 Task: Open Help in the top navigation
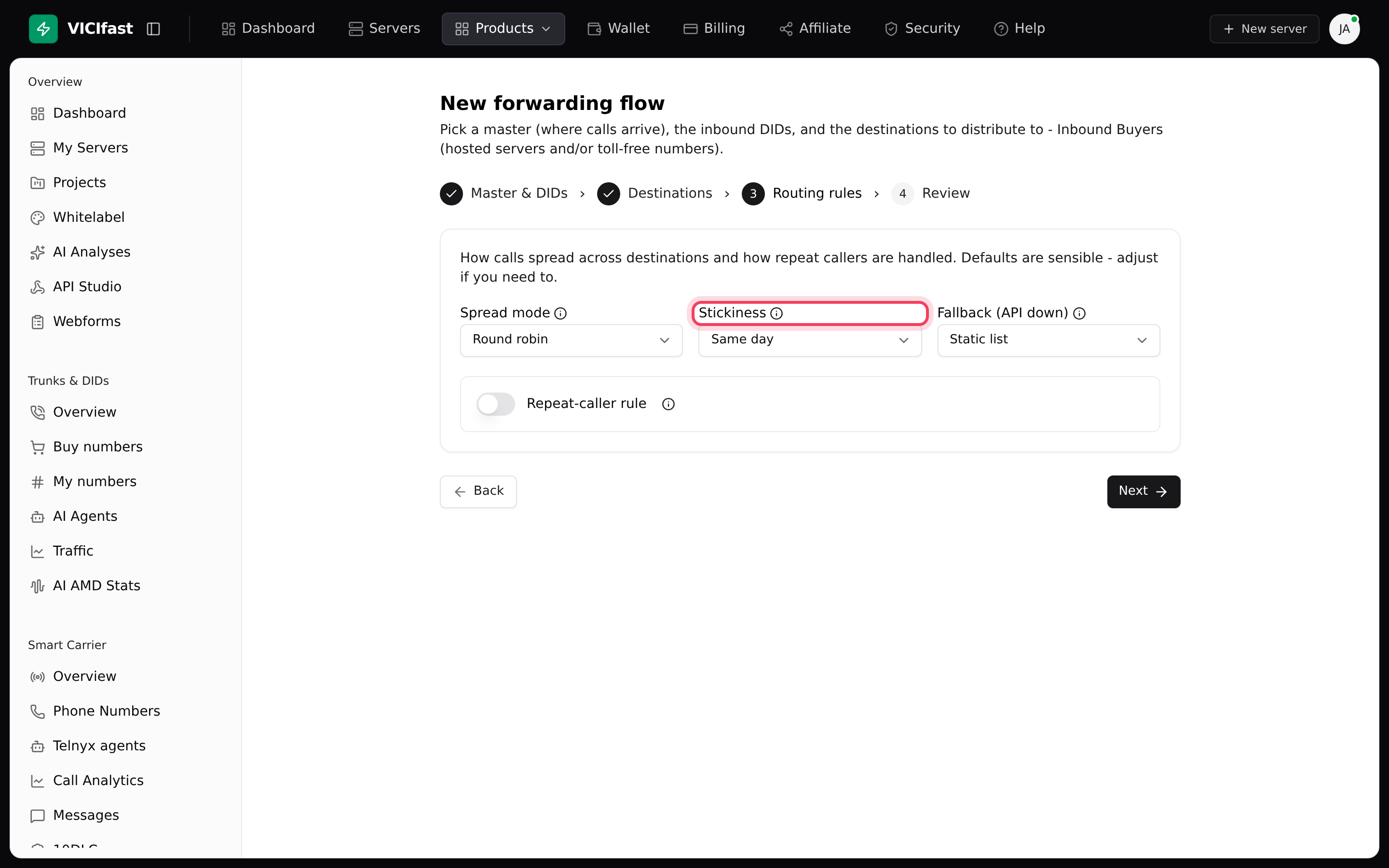coord(1020,29)
